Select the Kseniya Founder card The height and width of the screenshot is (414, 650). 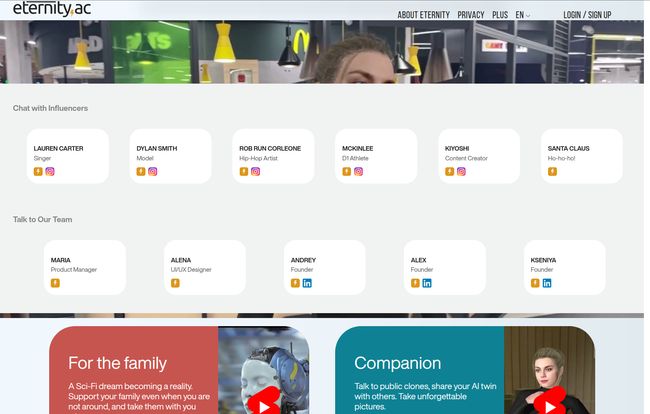[x=565, y=267]
